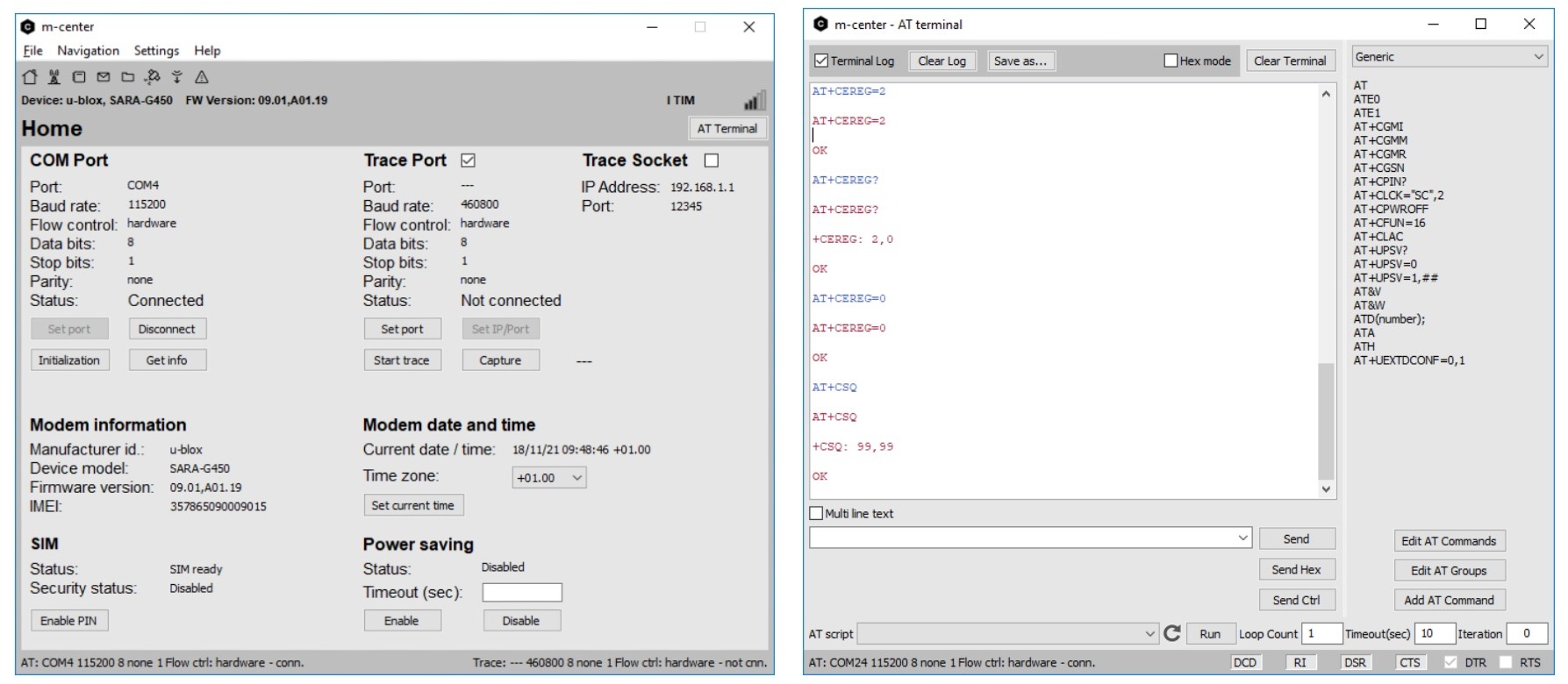Click Enable under Power saving
This screenshot has width=1568, height=684.
pos(402,621)
